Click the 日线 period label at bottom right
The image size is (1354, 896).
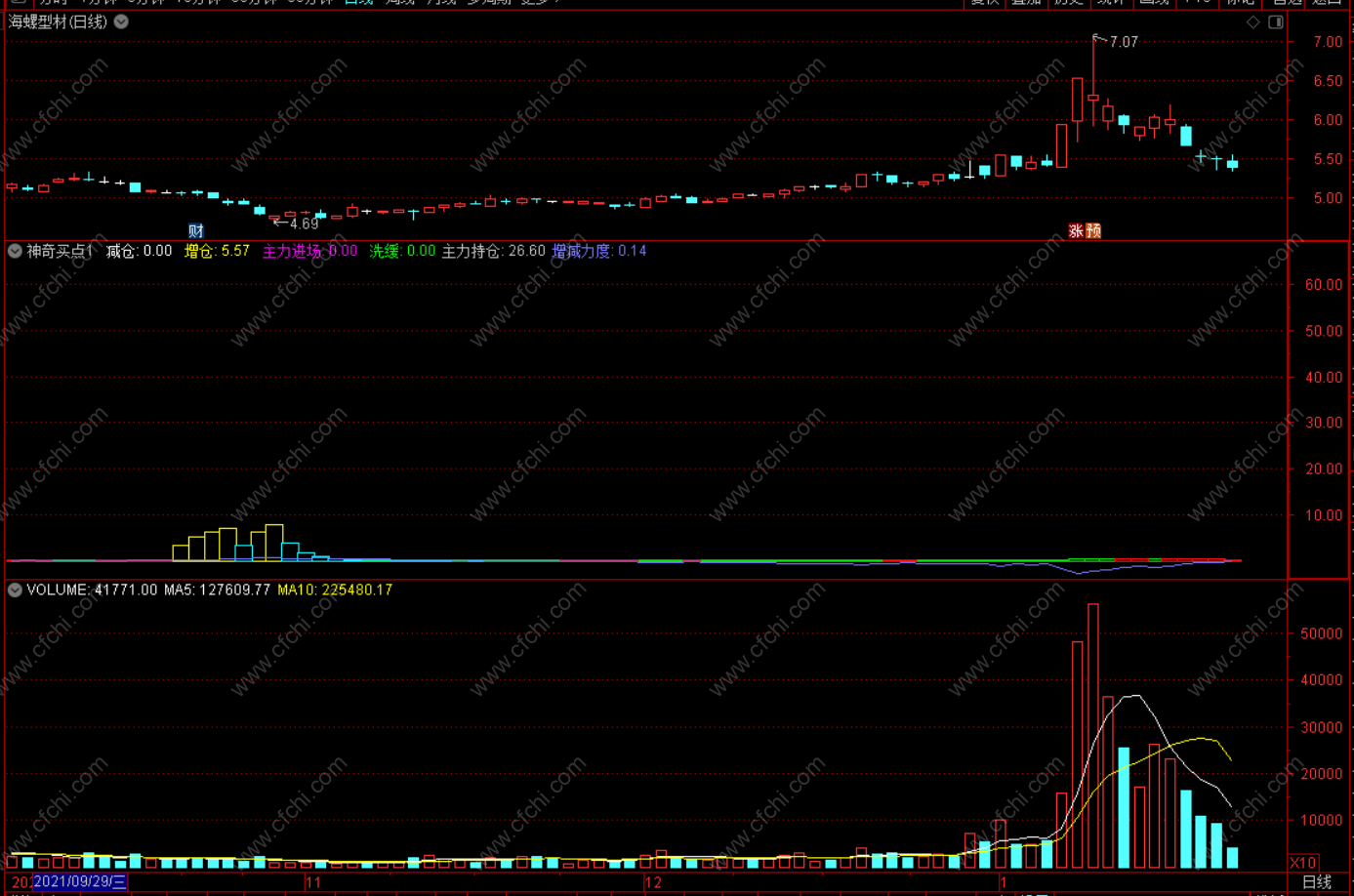click(x=1317, y=882)
